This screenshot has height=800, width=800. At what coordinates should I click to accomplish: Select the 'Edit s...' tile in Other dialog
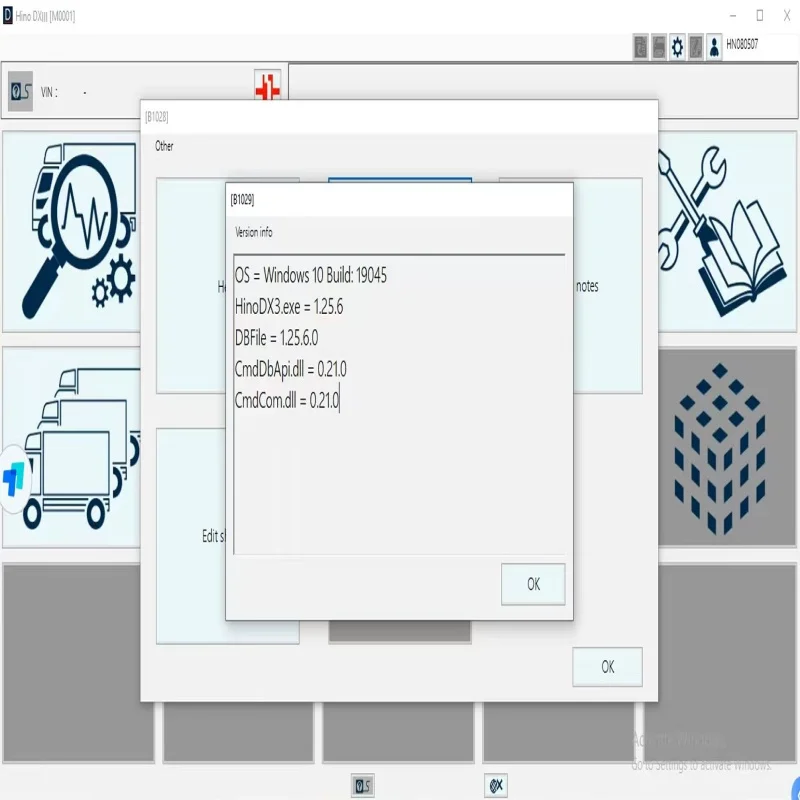(191, 536)
